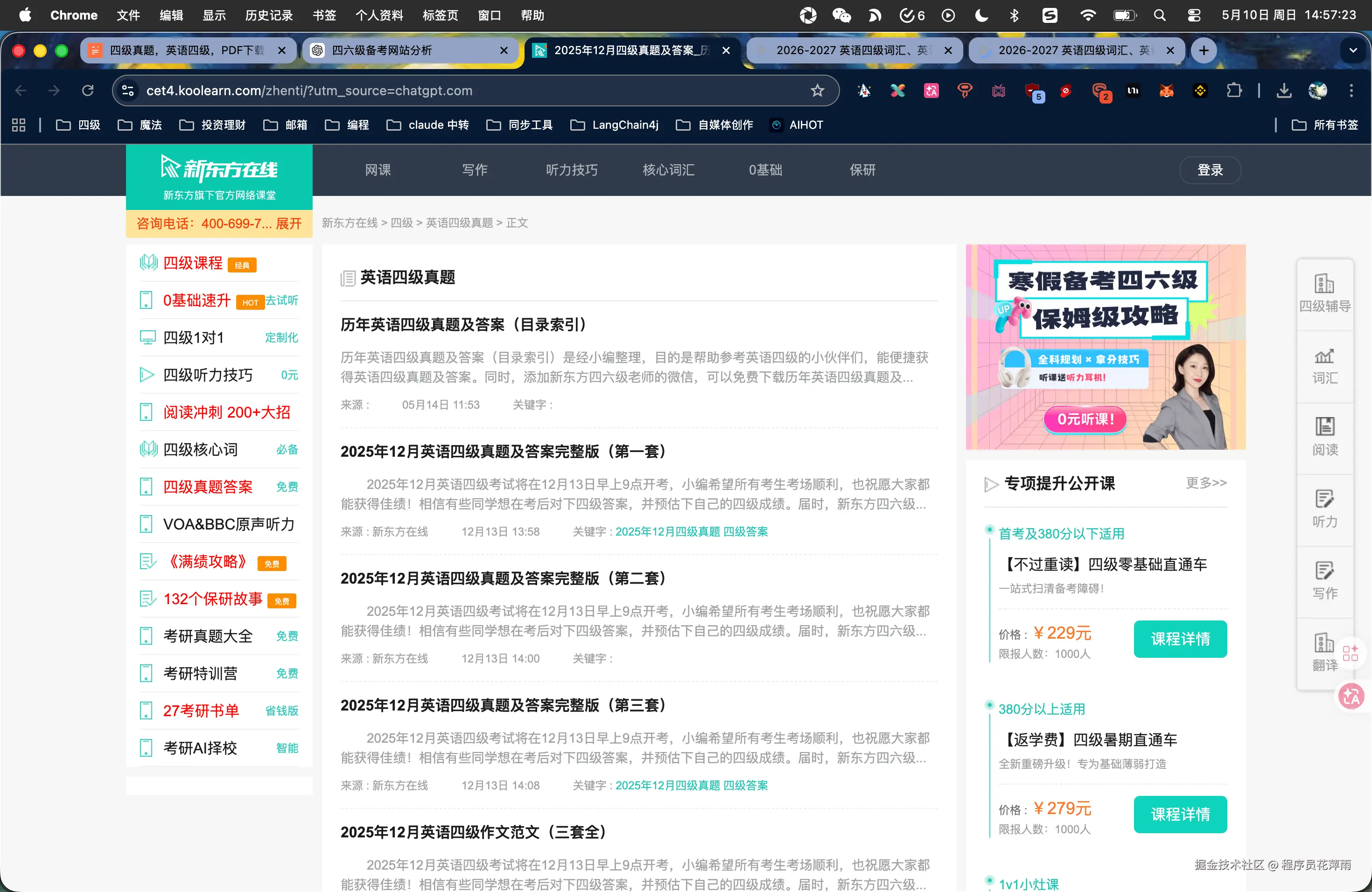Open the 四级真题答案 sidebar link

pyautogui.click(x=208, y=487)
